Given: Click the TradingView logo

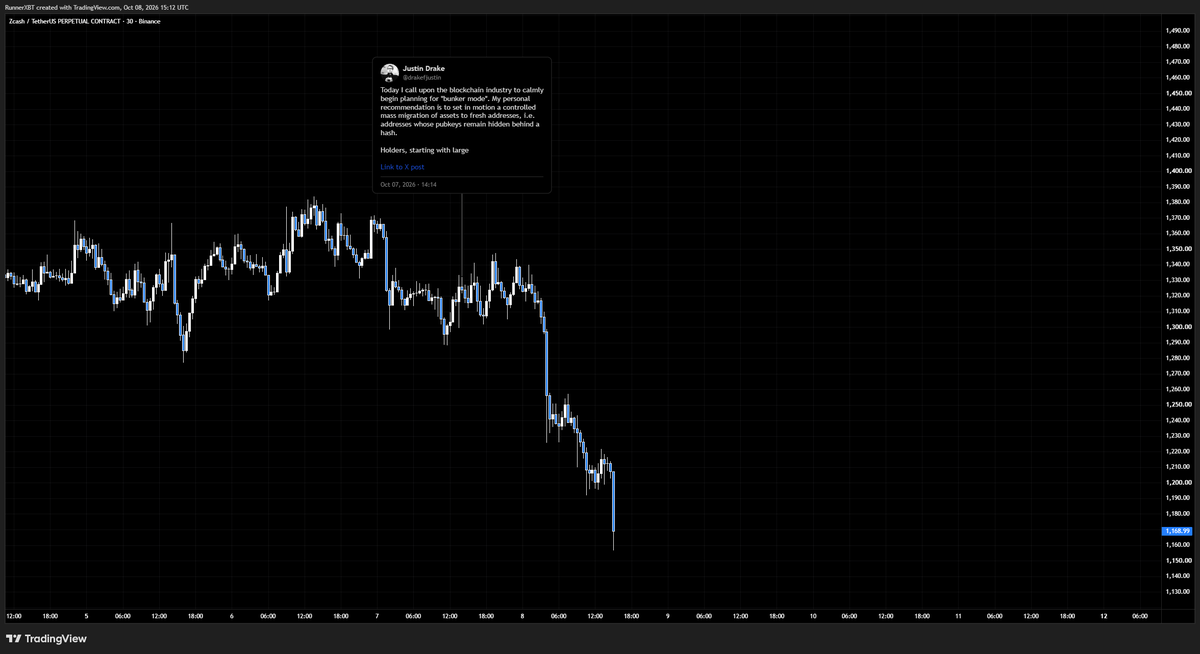Looking at the screenshot, I should pyautogui.click(x=46, y=638).
